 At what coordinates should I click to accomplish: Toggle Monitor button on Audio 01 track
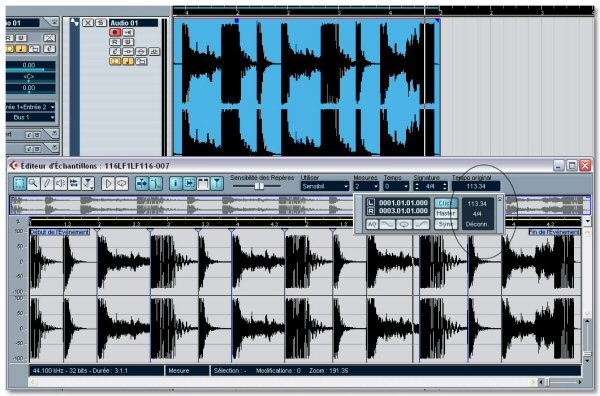pyautogui.click(x=128, y=32)
